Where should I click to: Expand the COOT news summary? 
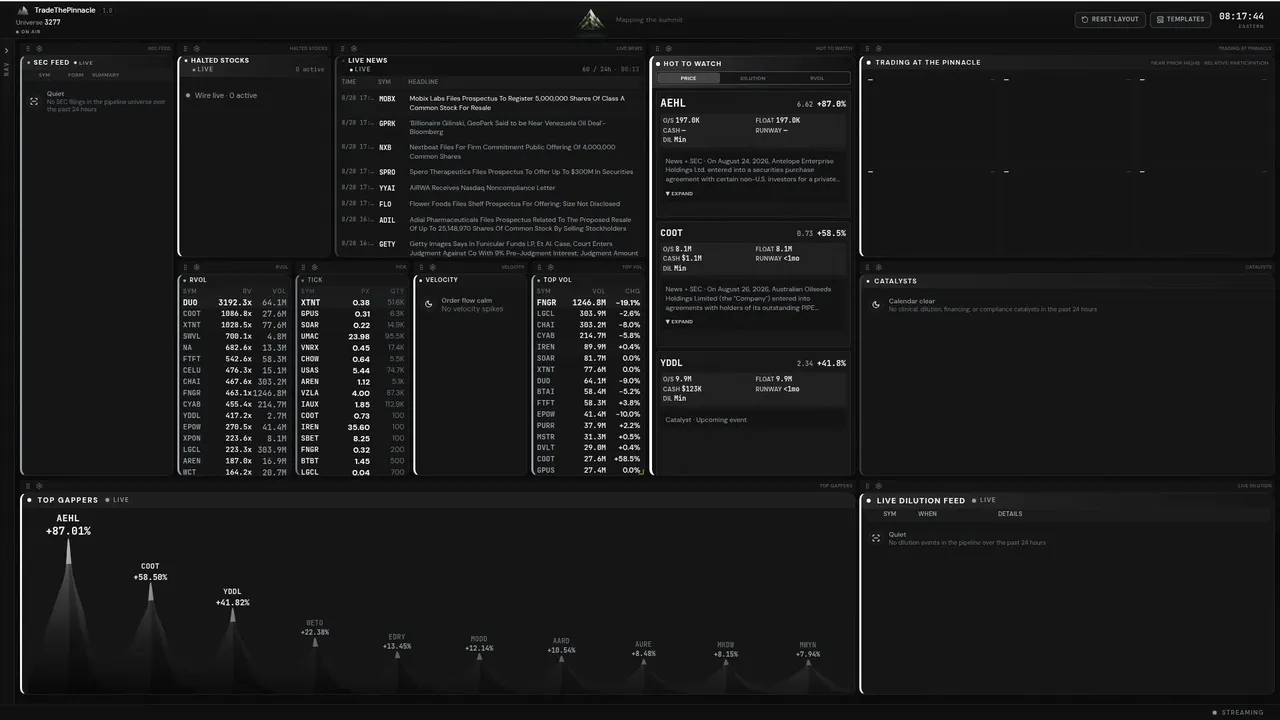679,322
